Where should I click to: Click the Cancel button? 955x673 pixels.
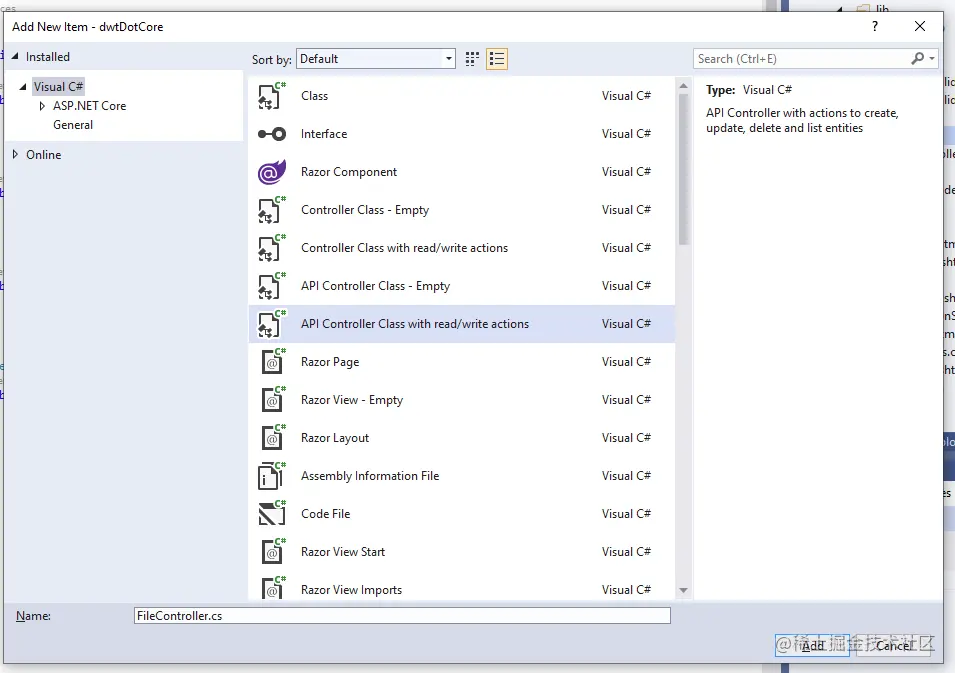895,646
